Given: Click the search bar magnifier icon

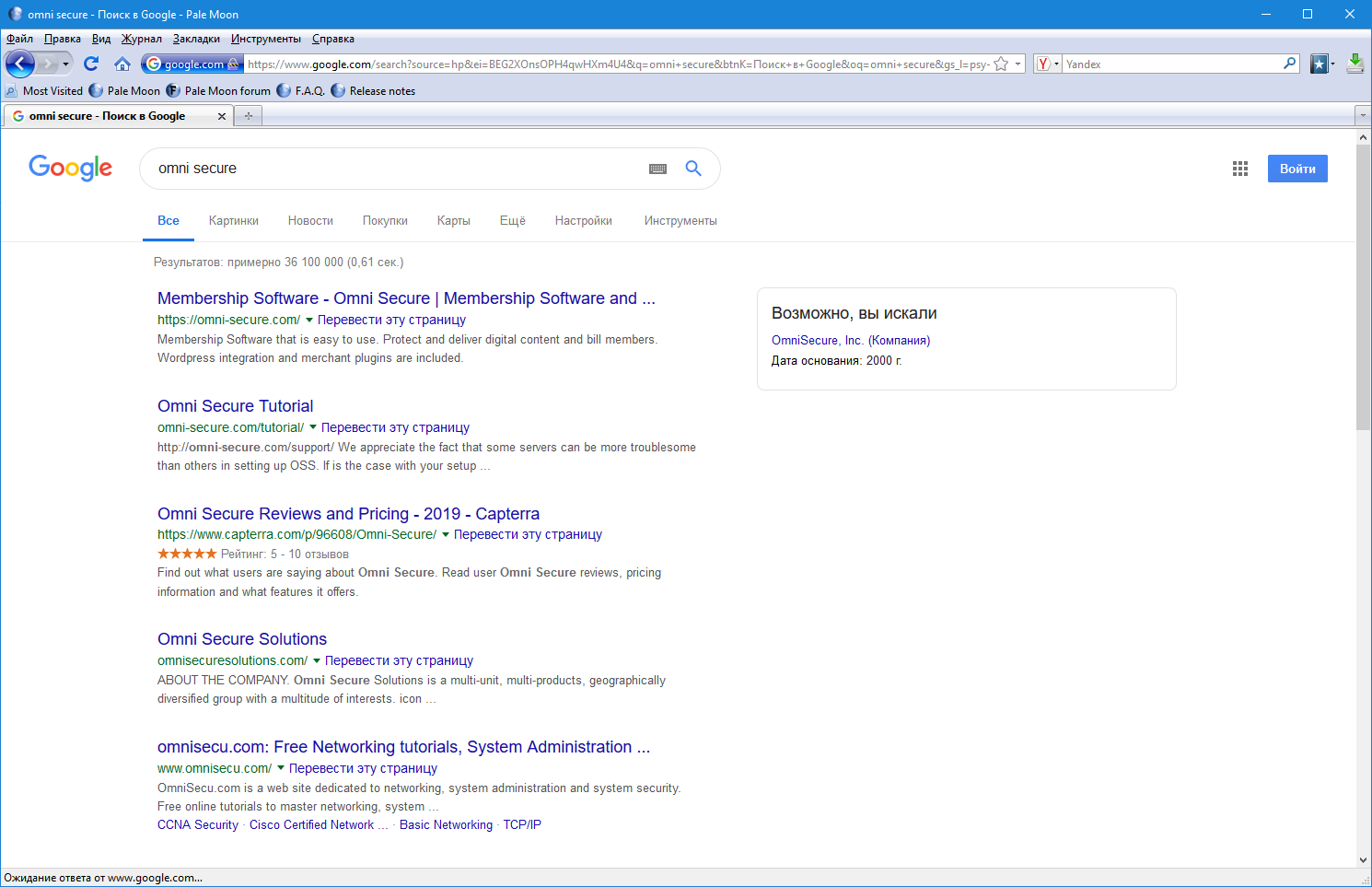Looking at the screenshot, I should tap(1290, 64).
